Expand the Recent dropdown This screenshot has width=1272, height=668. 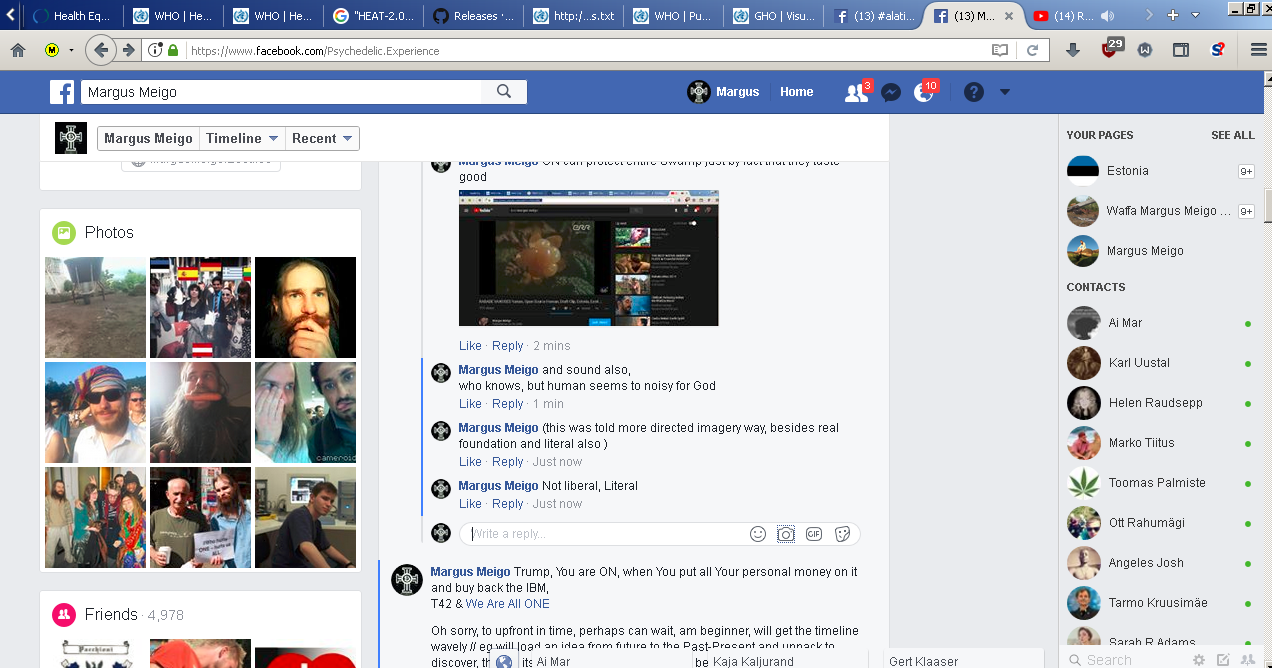click(x=322, y=139)
